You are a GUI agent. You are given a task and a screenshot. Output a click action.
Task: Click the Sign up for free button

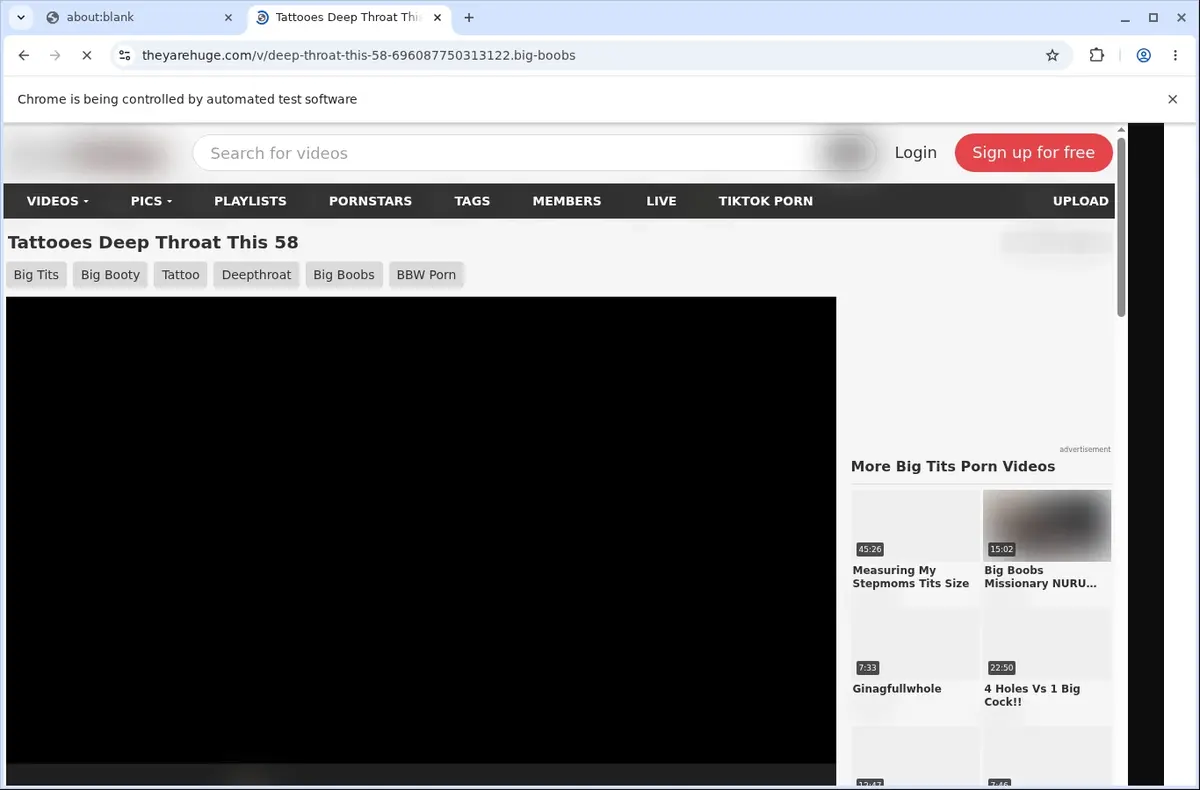pos(1033,153)
